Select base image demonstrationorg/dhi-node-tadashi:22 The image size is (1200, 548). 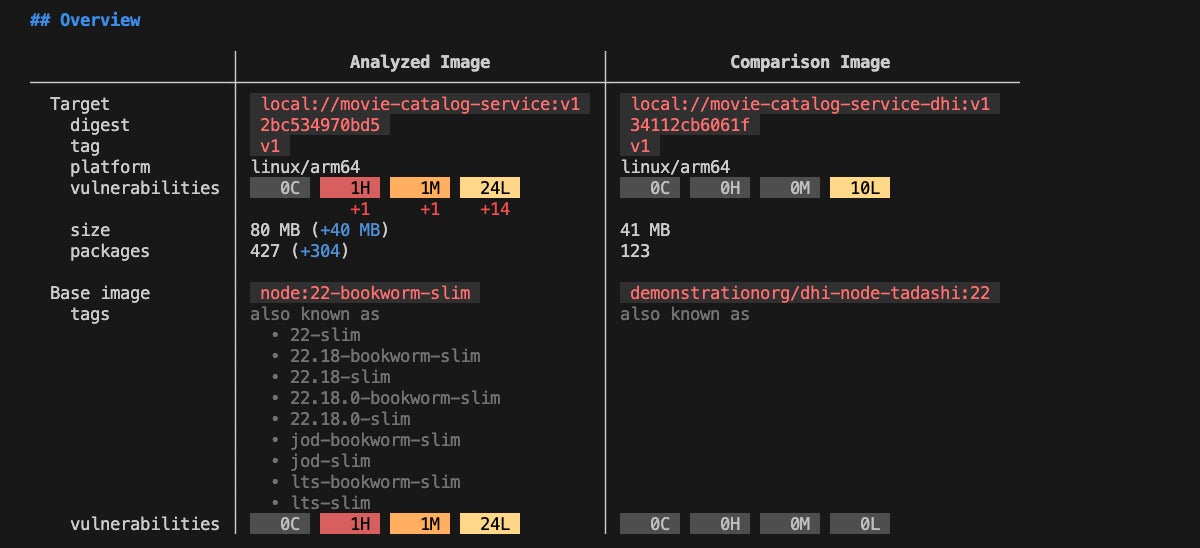point(810,293)
